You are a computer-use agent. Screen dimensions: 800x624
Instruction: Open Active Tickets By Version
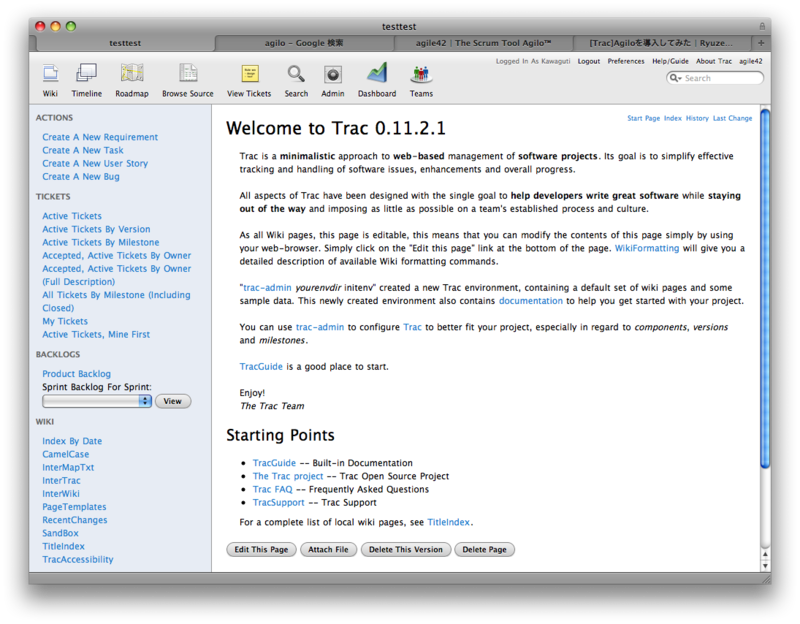pyautogui.click(x=96, y=230)
